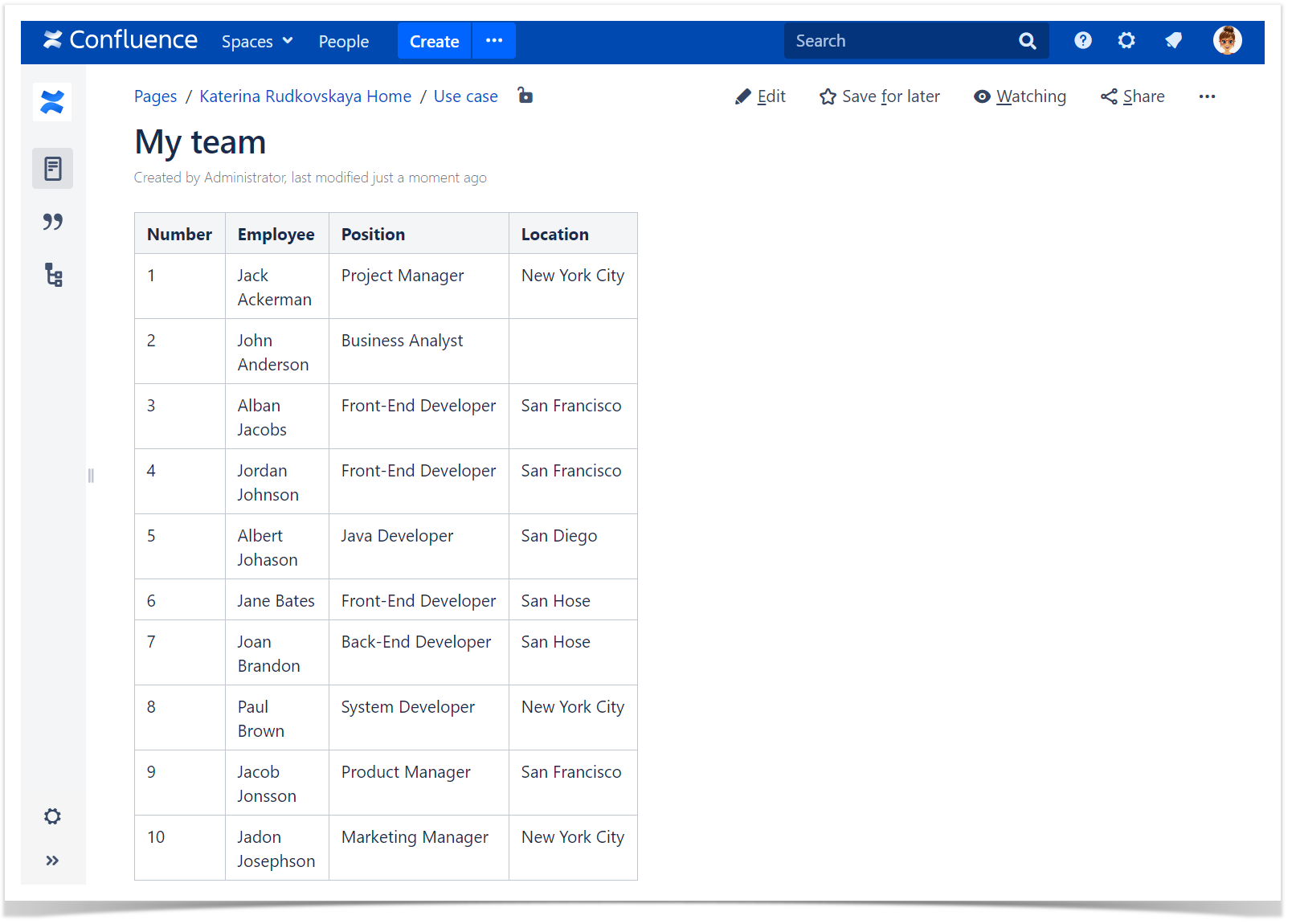Toggle Watching for this page
The width and height of the screenshot is (1292, 924).
pos(1020,96)
